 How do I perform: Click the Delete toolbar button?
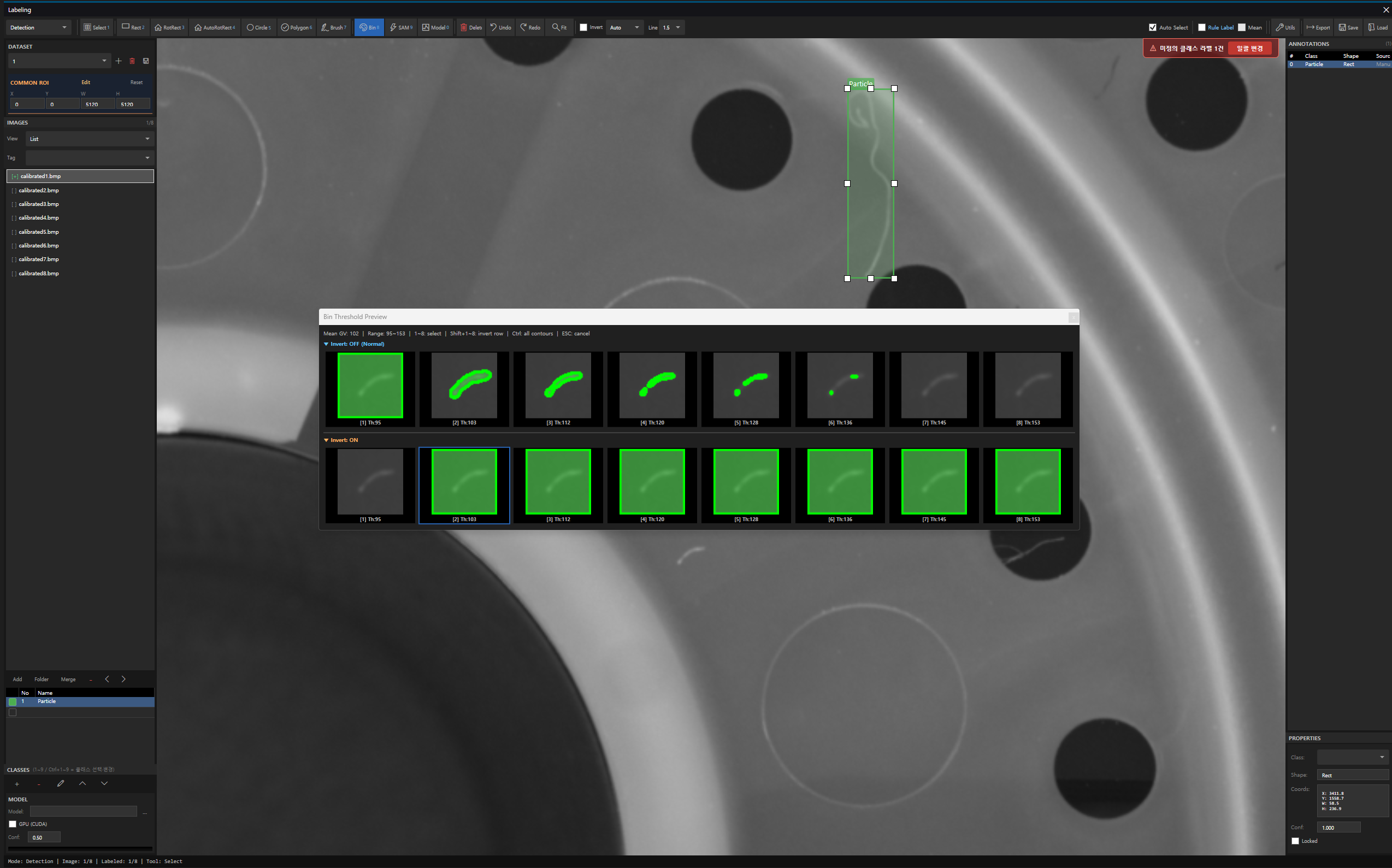point(471,27)
